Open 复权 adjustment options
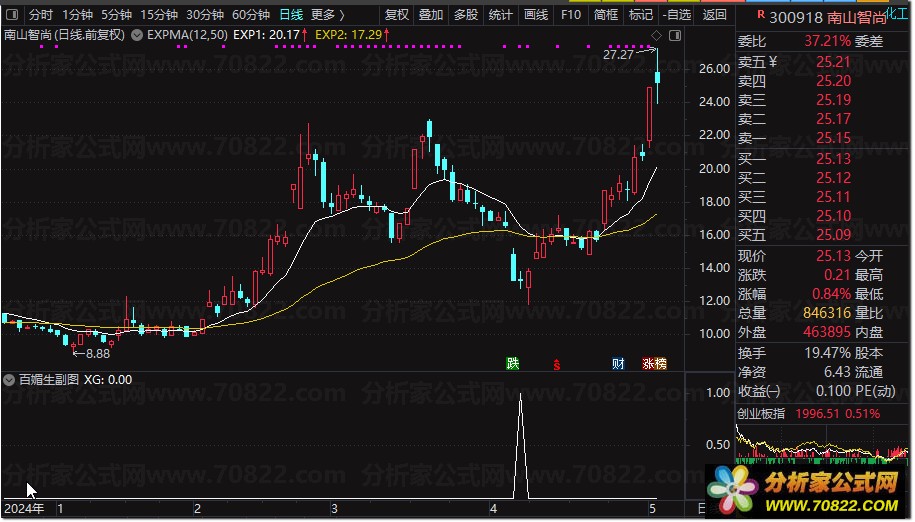The image size is (915, 522). coord(396,15)
